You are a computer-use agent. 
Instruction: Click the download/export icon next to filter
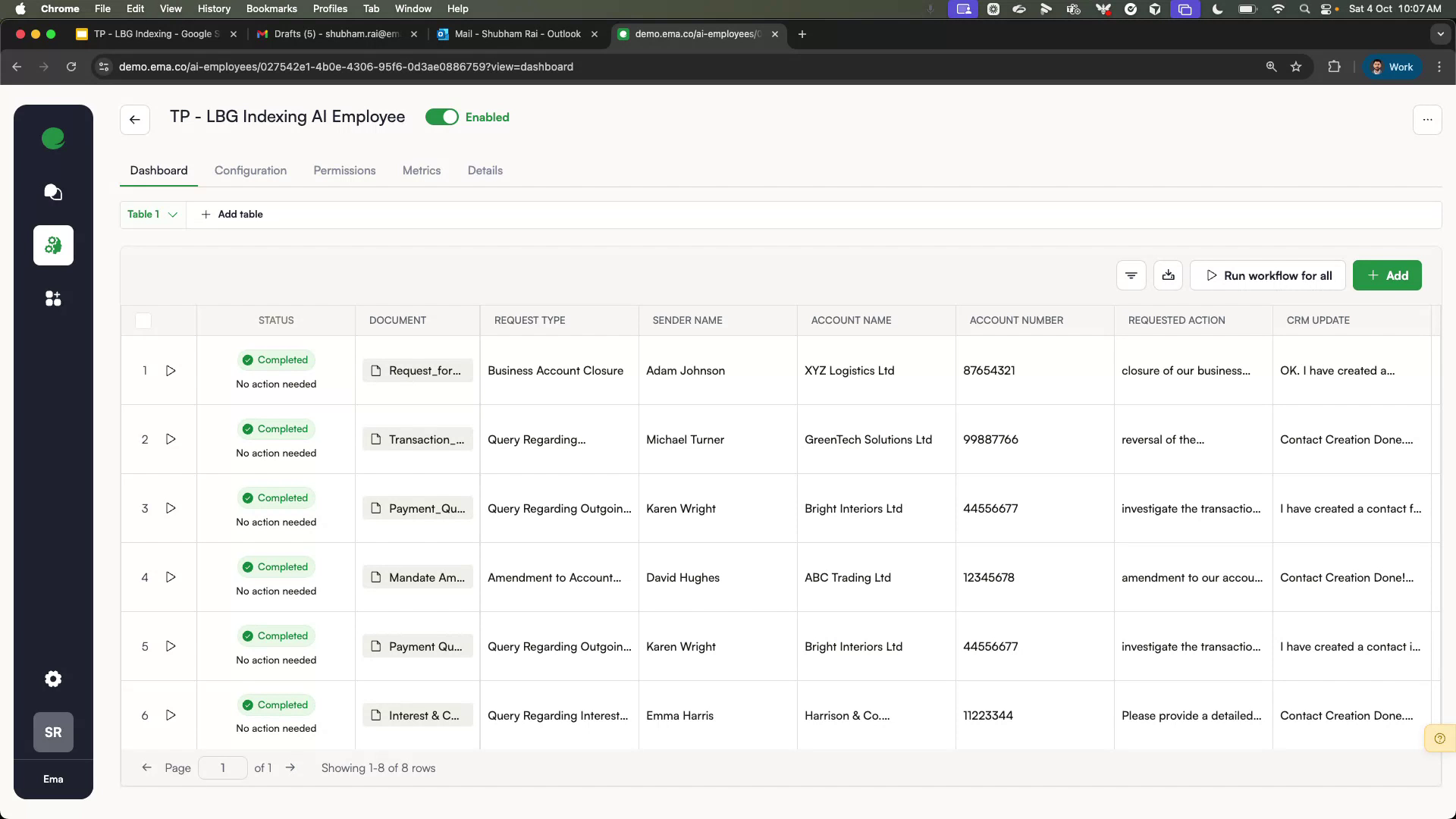click(1168, 275)
